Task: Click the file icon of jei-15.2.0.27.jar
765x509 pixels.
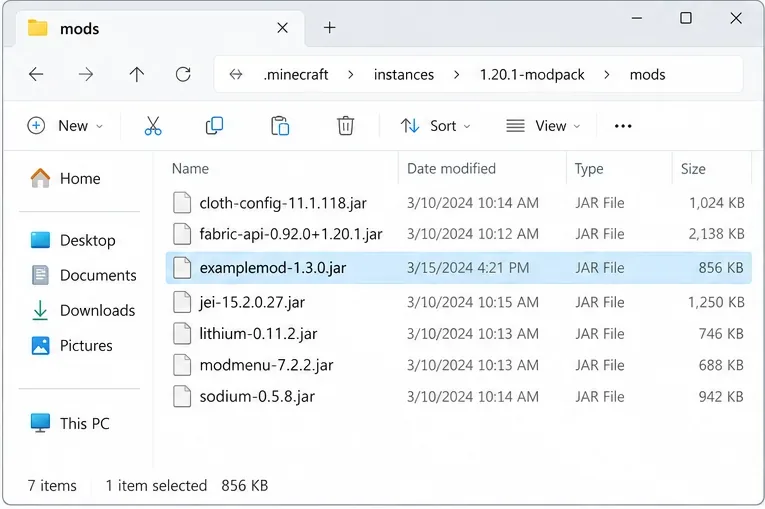Action: 182,303
